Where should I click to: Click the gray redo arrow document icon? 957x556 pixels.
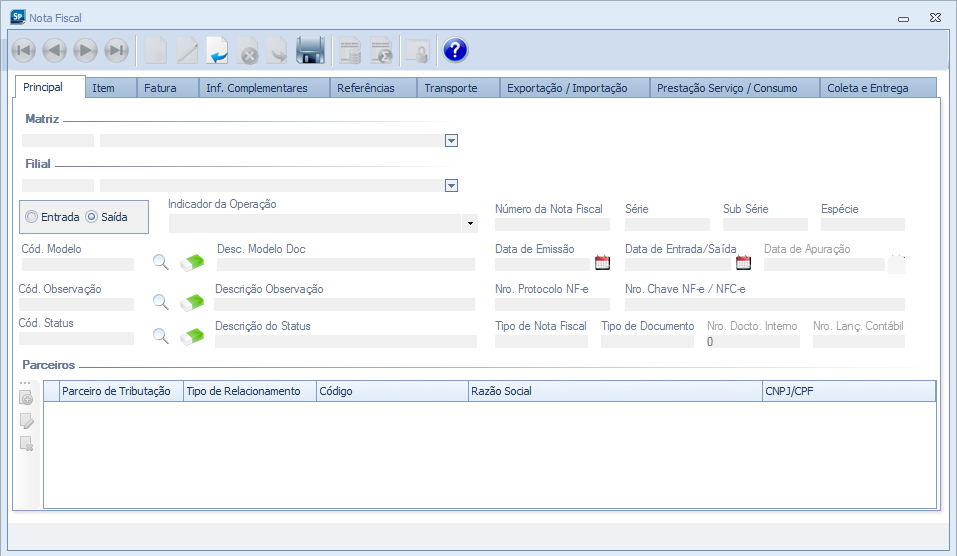pyautogui.click(x=278, y=51)
